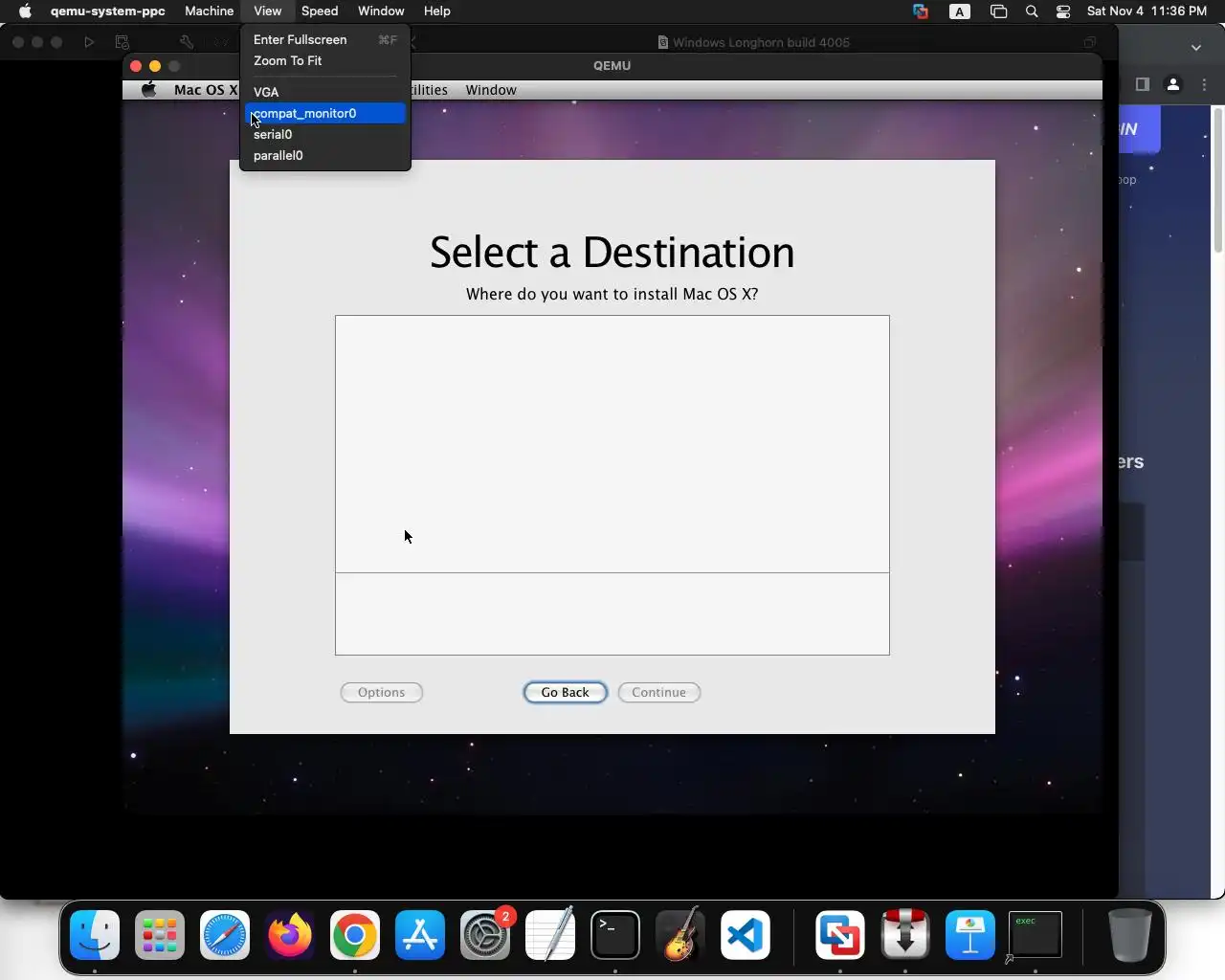This screenshot has width=1225, height=980.
Task: Click the window-resize icon in VMware title bar
Action: [x=1089, y=42]
